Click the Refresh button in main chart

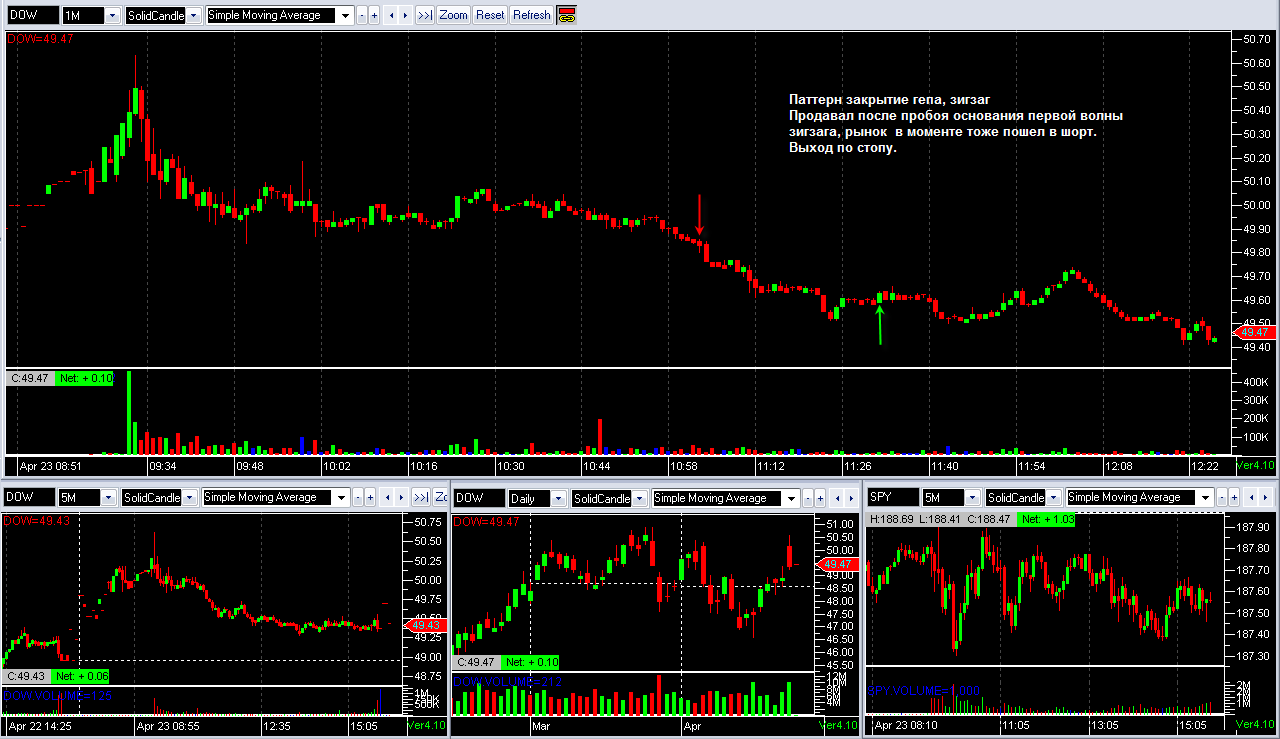(x=532, y=15)
